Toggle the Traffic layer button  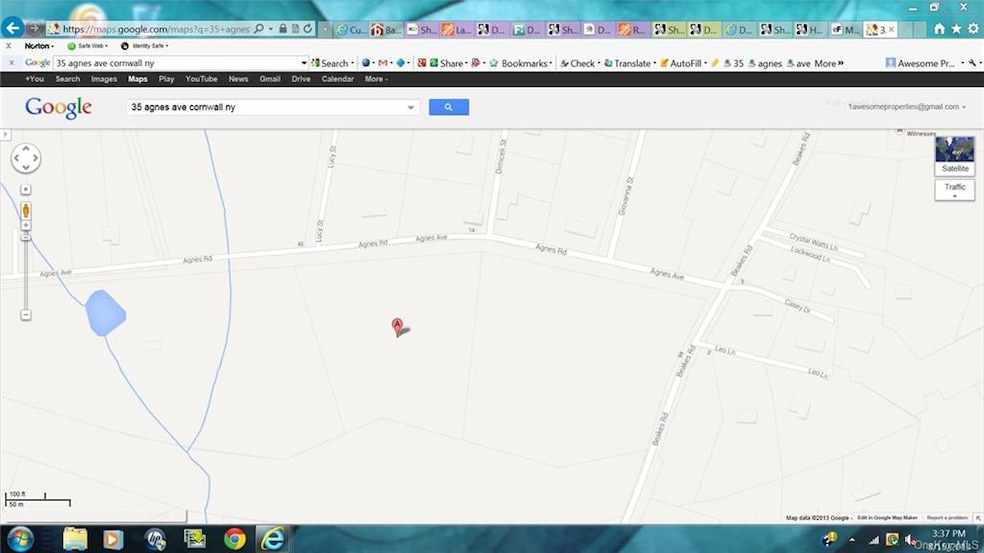(x=955, y=188)
